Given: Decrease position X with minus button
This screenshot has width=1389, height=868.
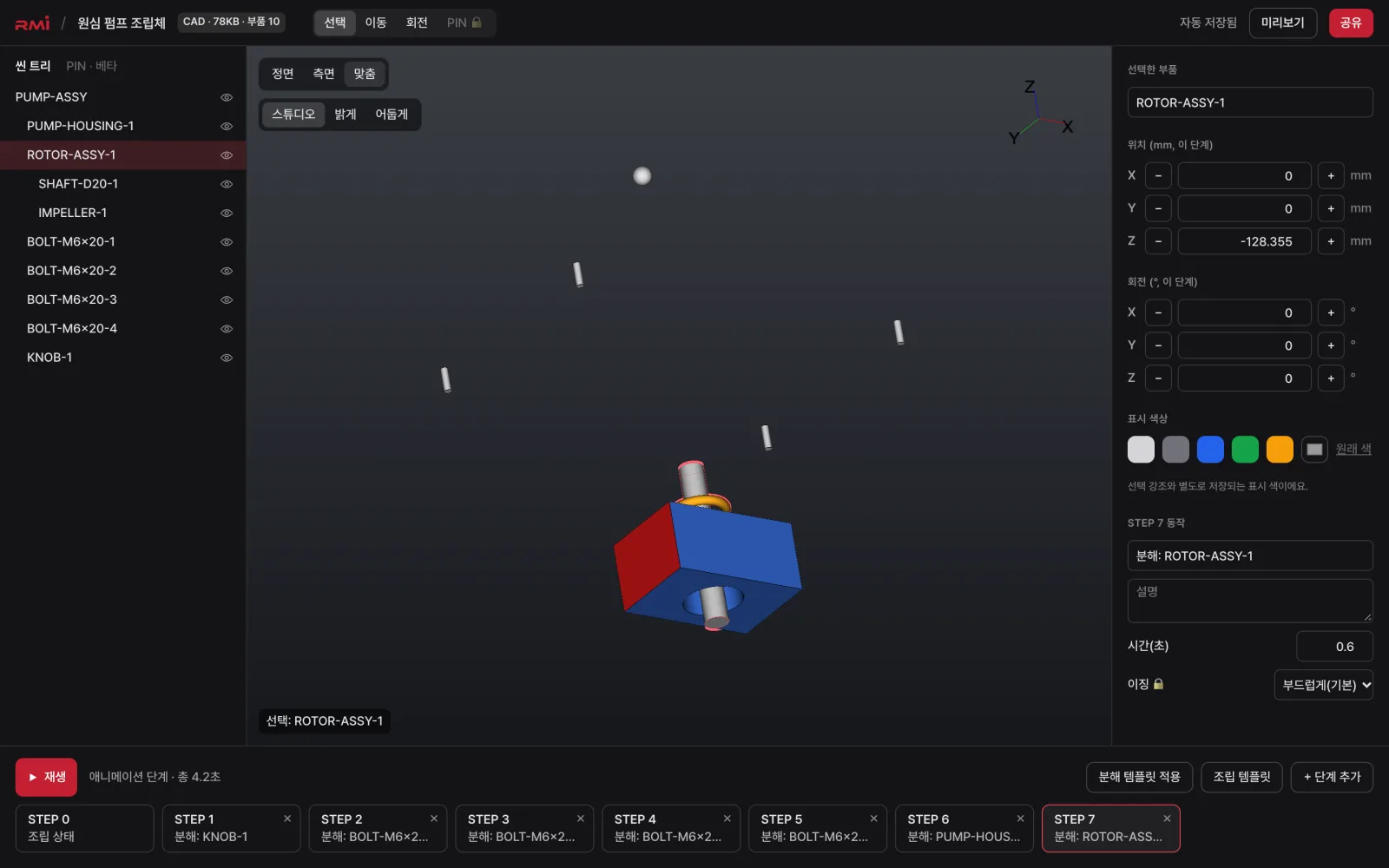Looking at the screenshot, I should [x=1158, y=175].
